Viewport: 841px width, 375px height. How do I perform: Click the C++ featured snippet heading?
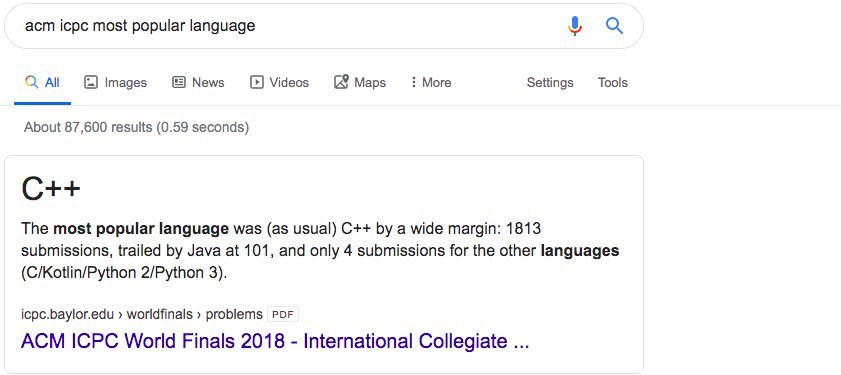coord(51,189)
